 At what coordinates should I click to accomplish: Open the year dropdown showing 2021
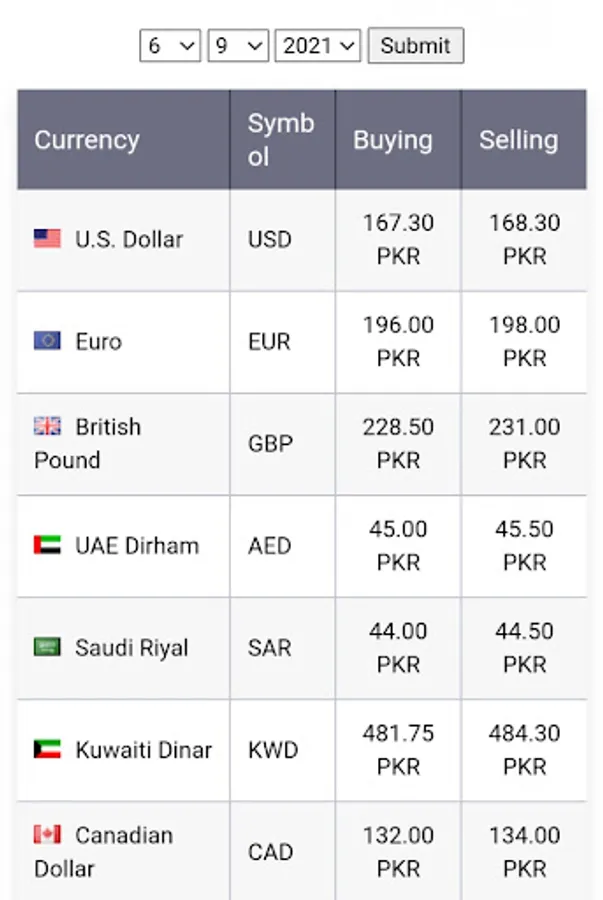pyautogui.click(x=318, y=45)
